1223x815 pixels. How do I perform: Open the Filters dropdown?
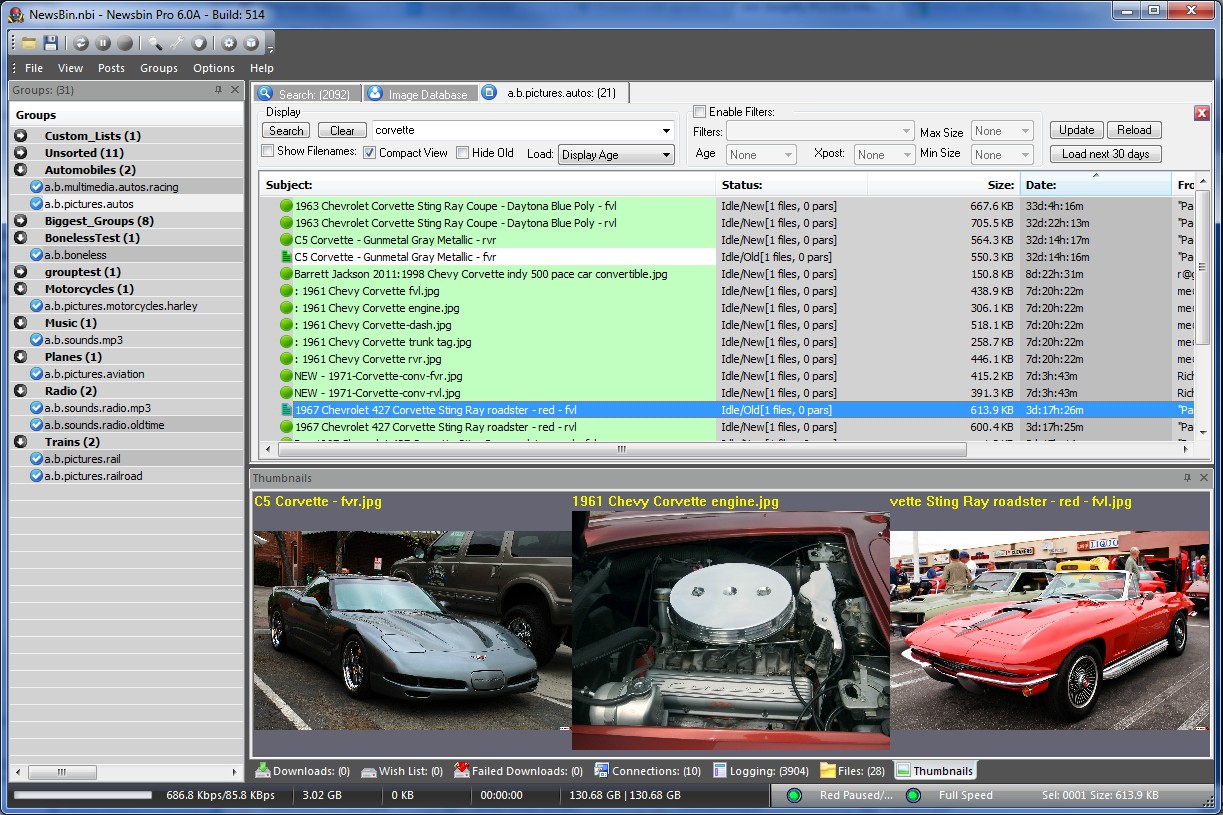pyautogui.click(x=906, y=132)
